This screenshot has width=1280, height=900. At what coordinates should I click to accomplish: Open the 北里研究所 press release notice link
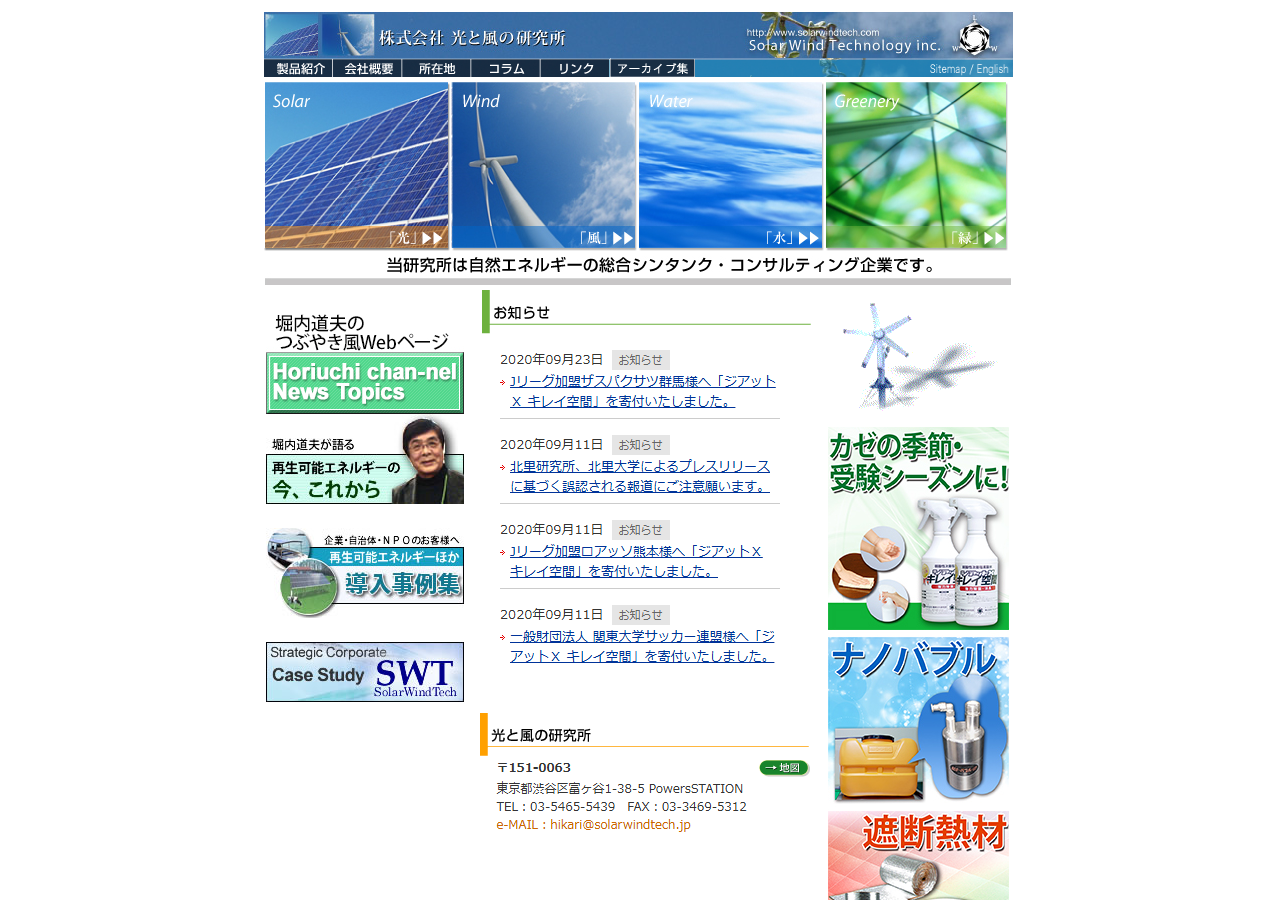point(640,476)
